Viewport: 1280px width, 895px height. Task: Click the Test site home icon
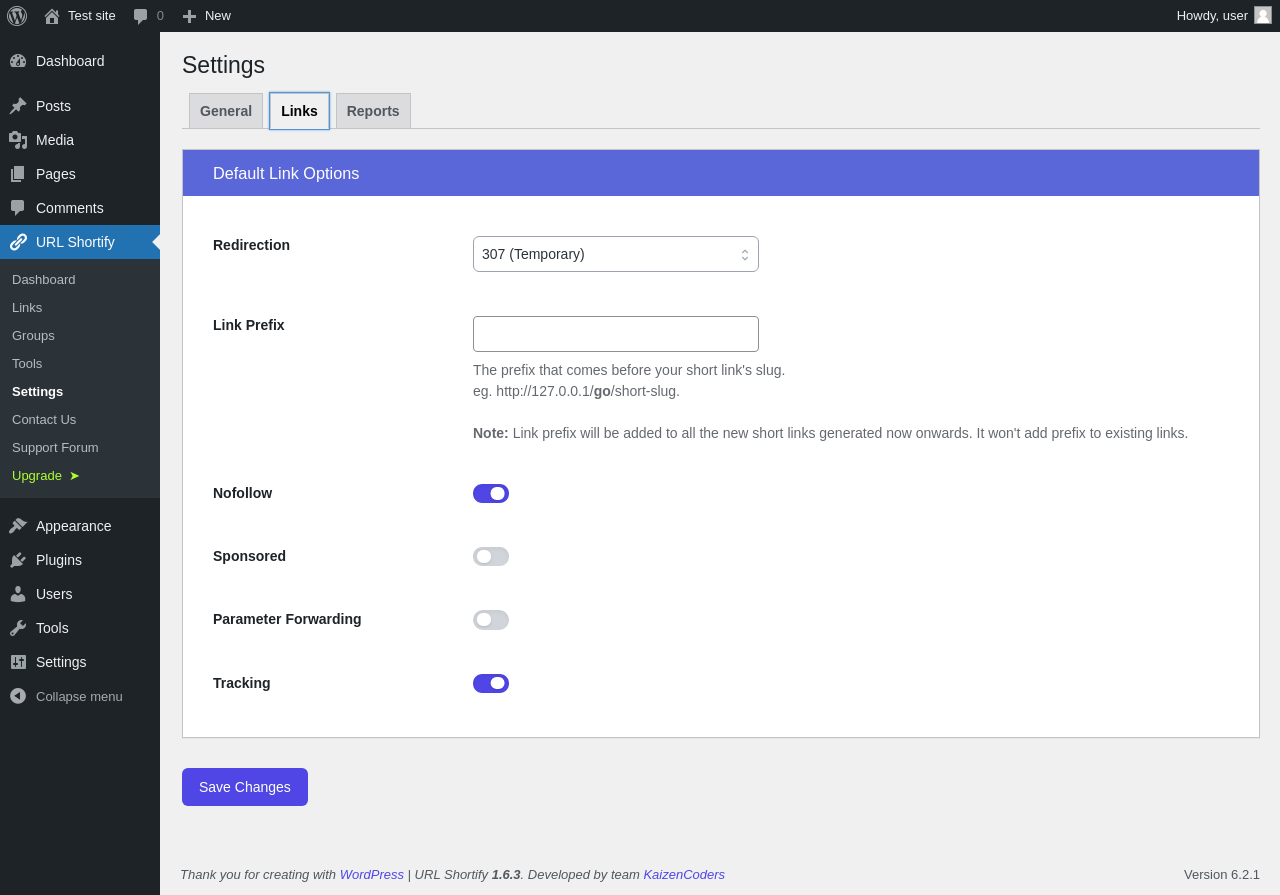tap(52, 16)
